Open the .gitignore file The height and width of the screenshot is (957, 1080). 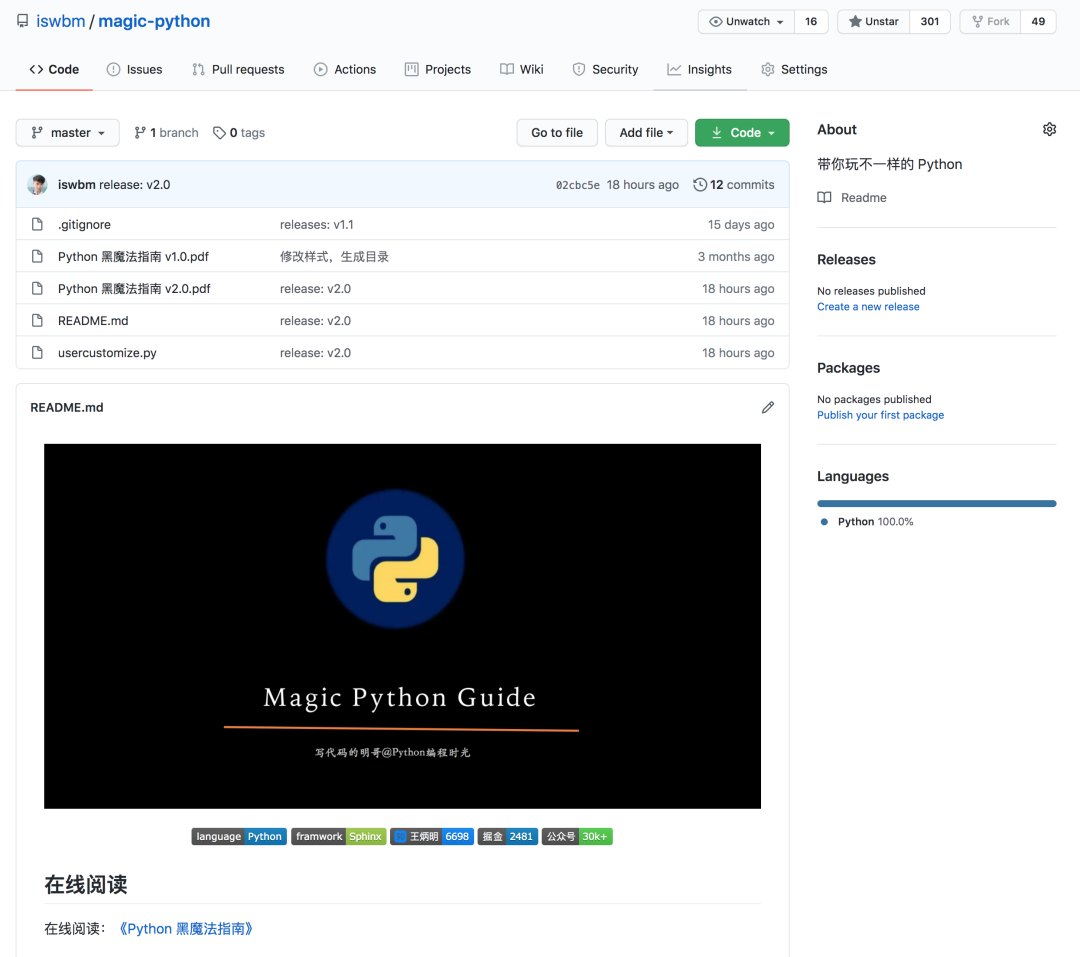coord(84,225)
